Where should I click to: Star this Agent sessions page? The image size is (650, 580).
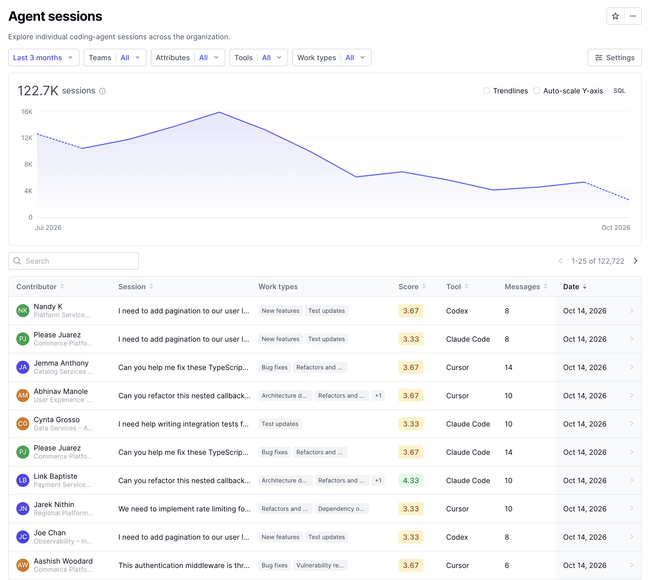click(x=615, y=16)
